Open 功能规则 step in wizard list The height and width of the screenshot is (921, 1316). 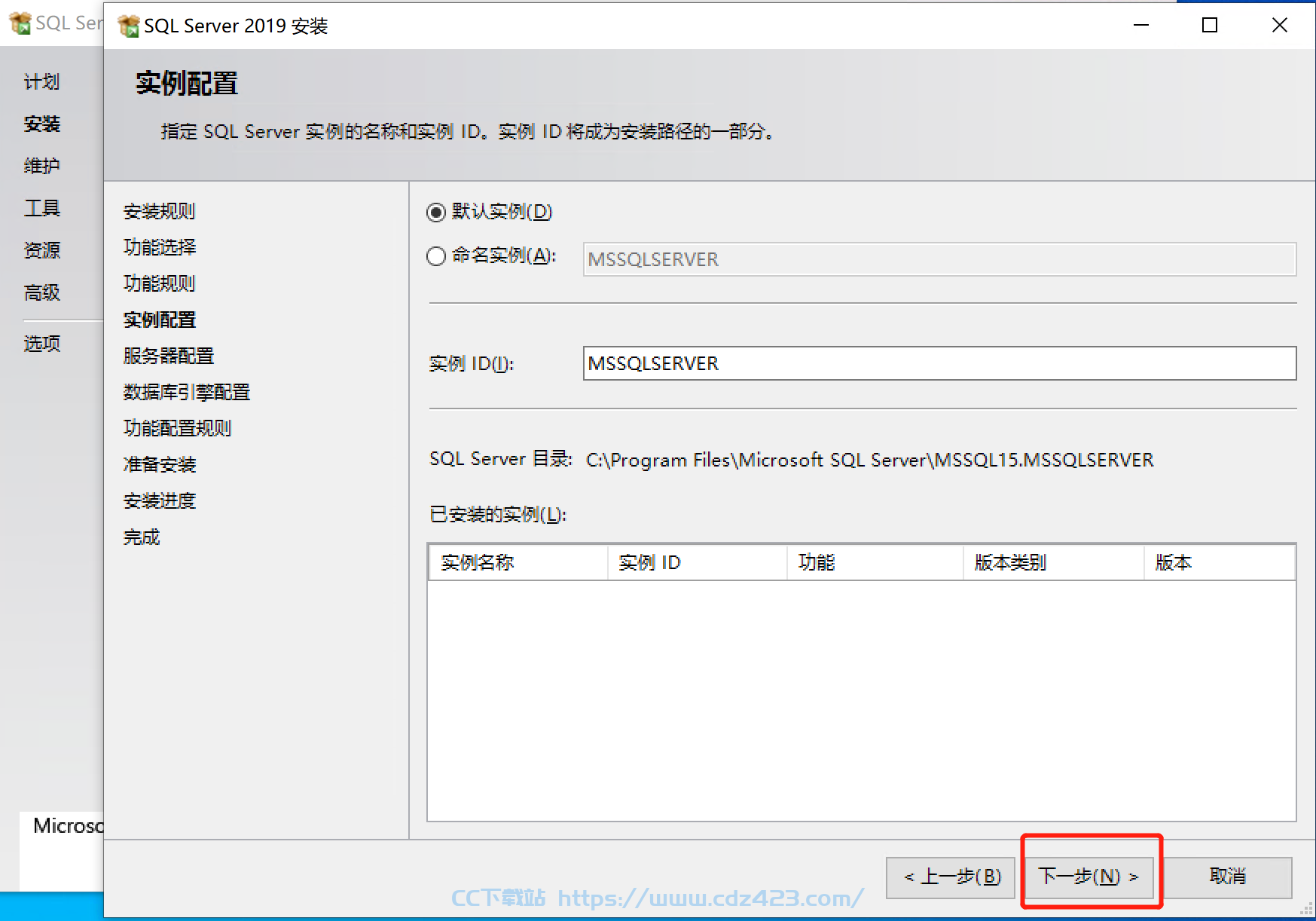click(x=159, y=283)
